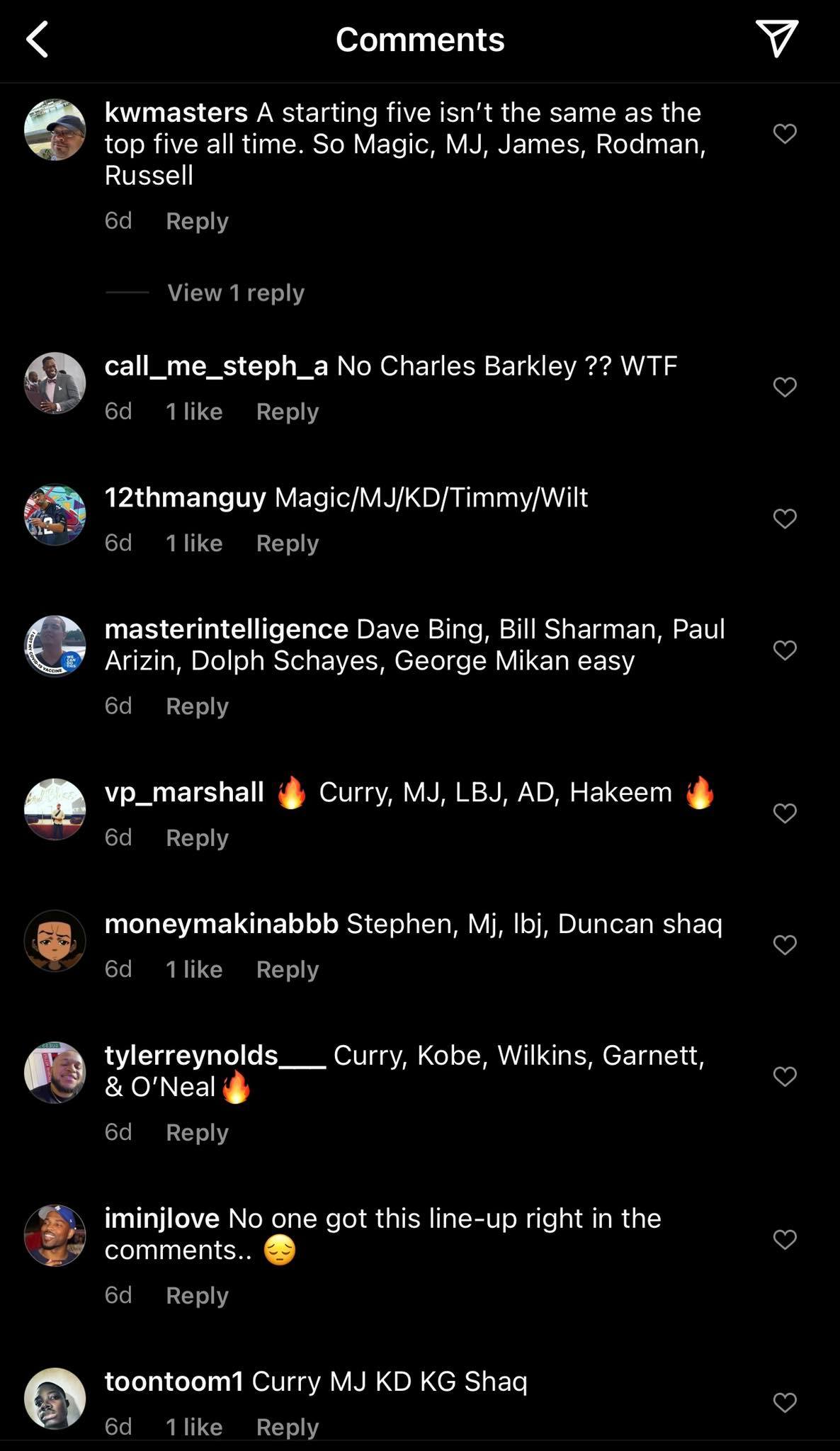The width and height of the screenshot is (840, 1451).
Task: Open the share paper-plane icon
Action: point(777,38)
